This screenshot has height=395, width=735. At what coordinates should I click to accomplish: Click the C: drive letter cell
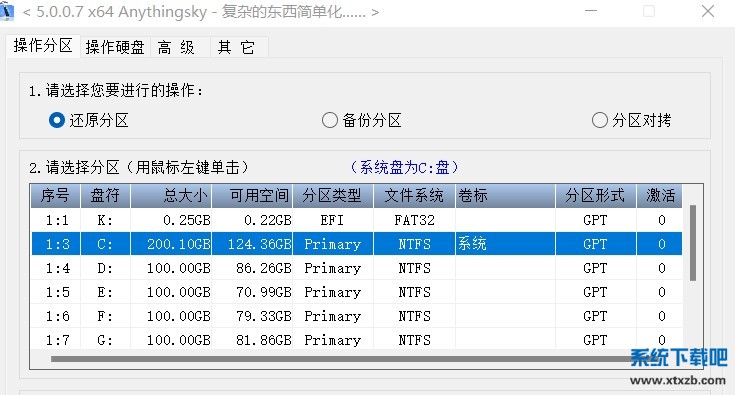tap(105, 244)
